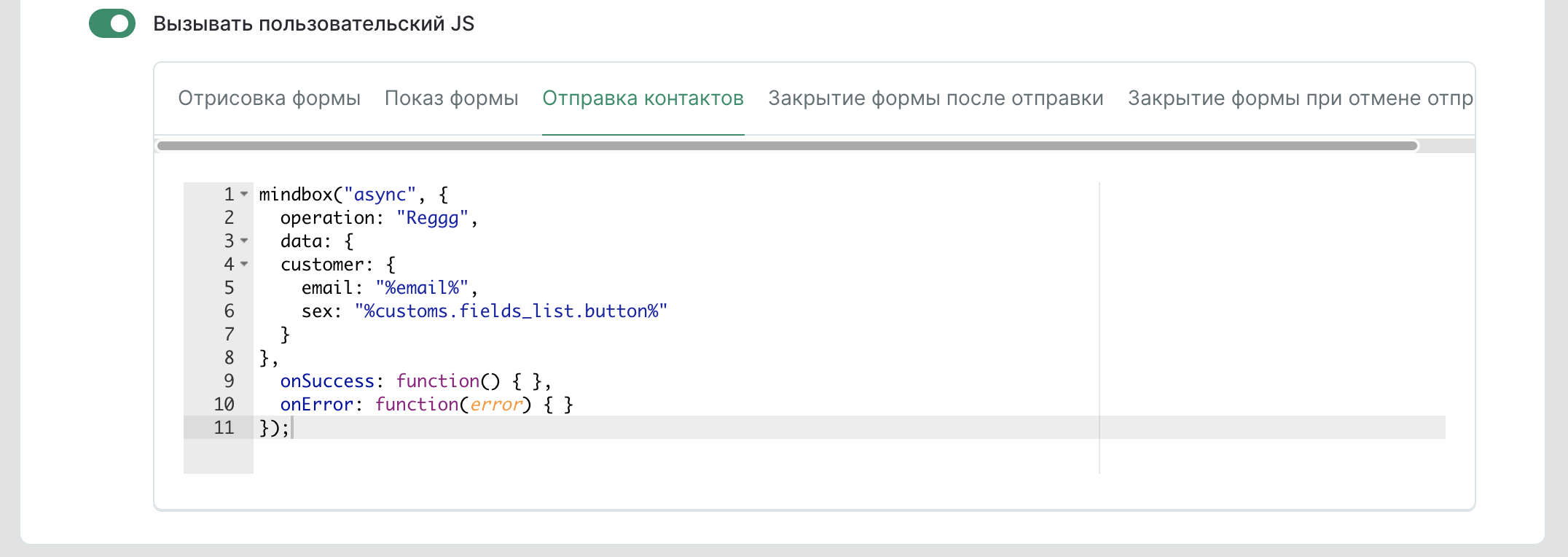Viewport: 1568px width, 557px height.
Task: Toggle the "Вызывать пользовательский JS" switch
Action: 112,23
